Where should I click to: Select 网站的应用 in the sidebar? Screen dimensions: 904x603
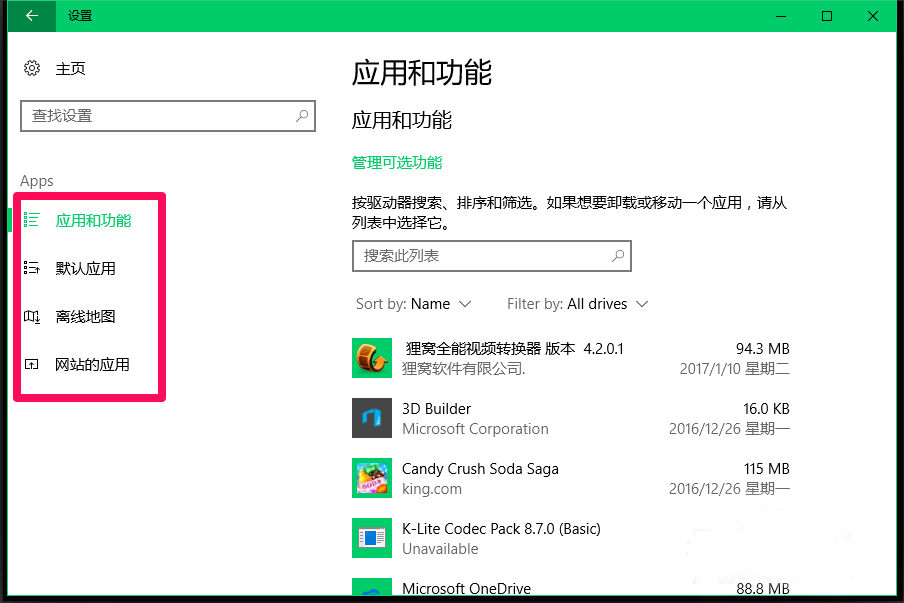92,365
